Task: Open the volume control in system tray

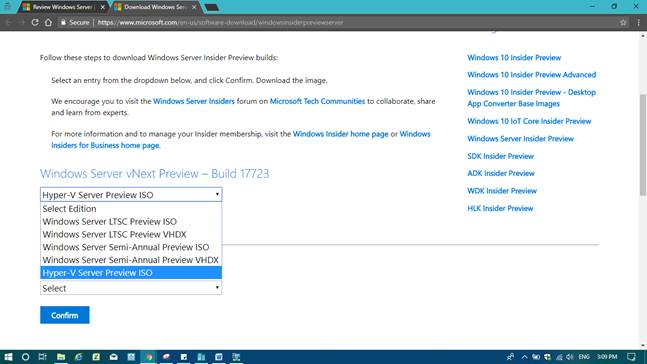Action: point(569,357)
